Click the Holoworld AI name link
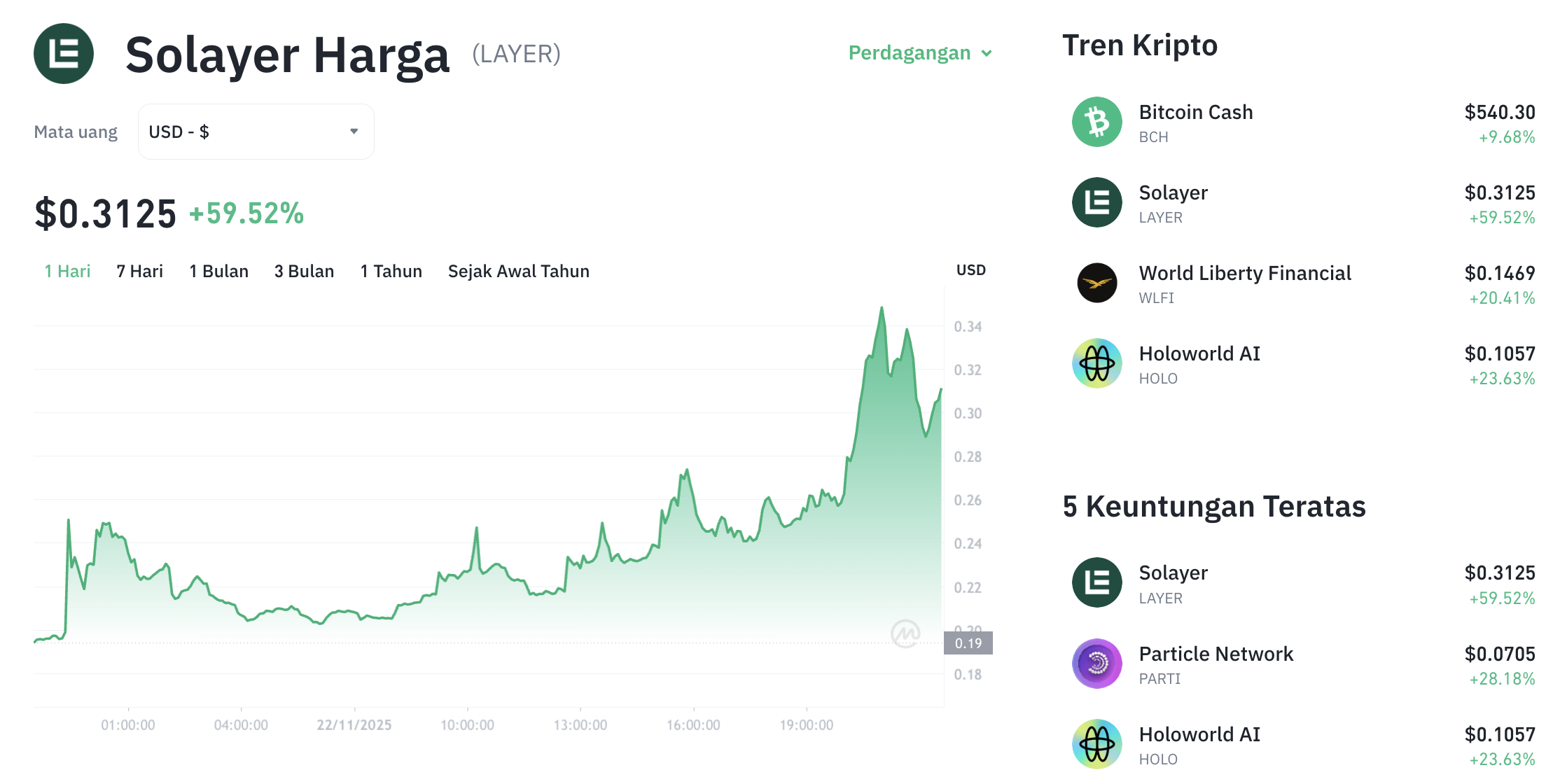 [x=1199, y=353]
